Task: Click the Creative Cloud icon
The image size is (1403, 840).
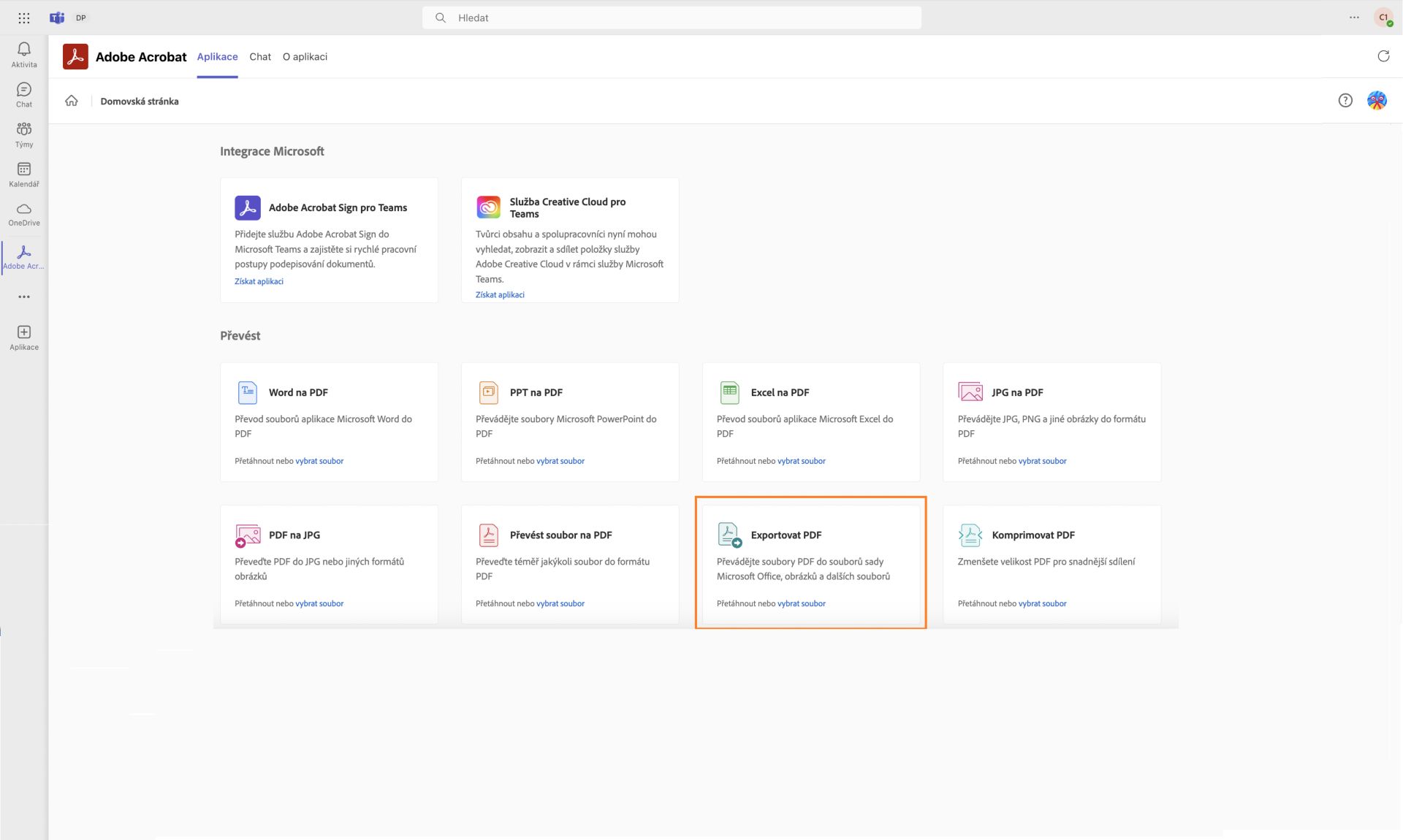Action: [x=489, y=207]
